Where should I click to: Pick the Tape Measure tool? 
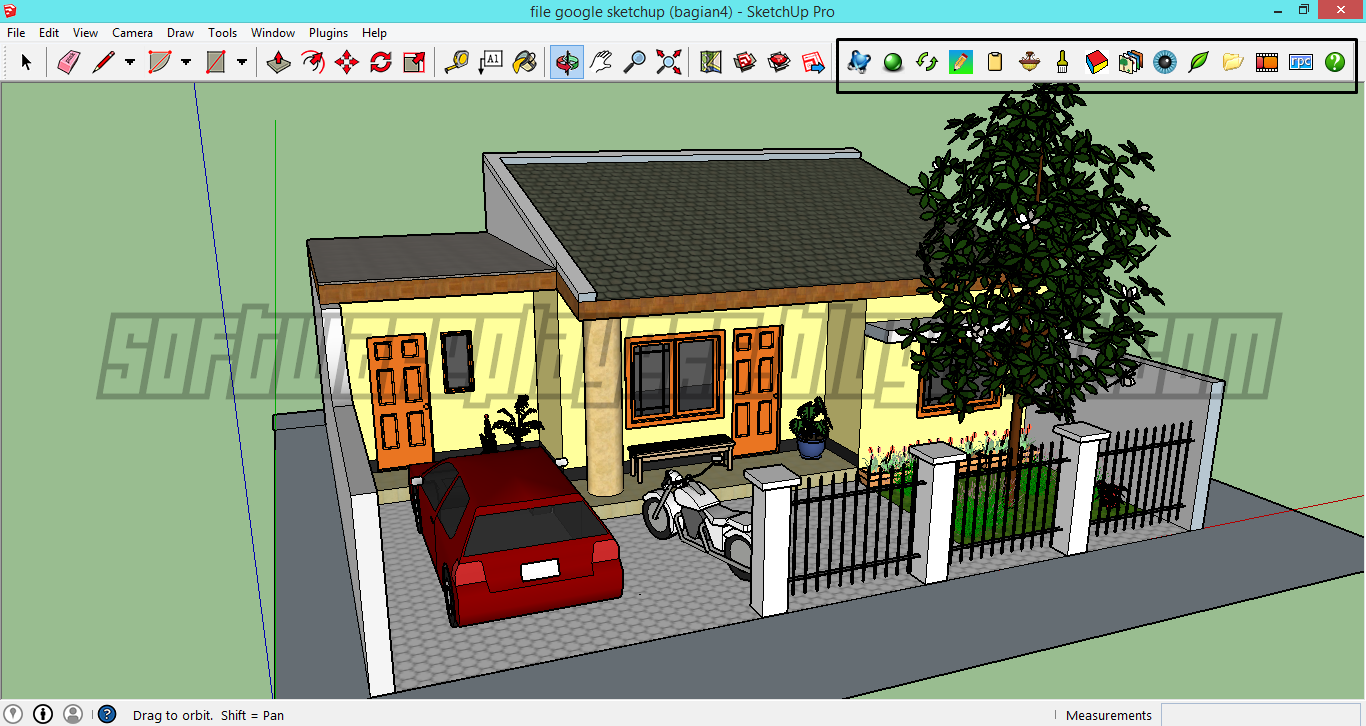(457, 62)
